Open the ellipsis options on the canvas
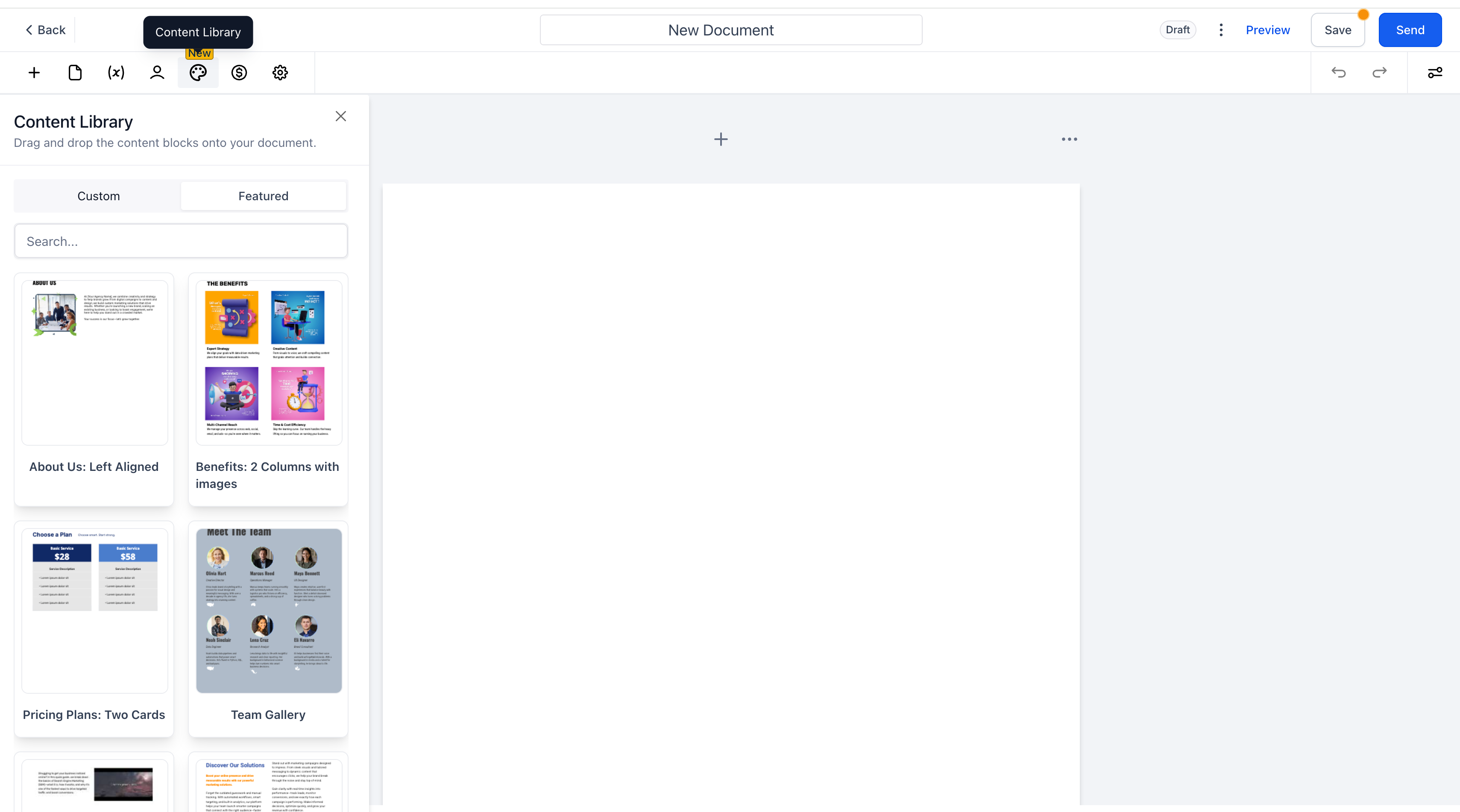The height and width of the screenshot is (812, 1460). tap(1069, 139)
